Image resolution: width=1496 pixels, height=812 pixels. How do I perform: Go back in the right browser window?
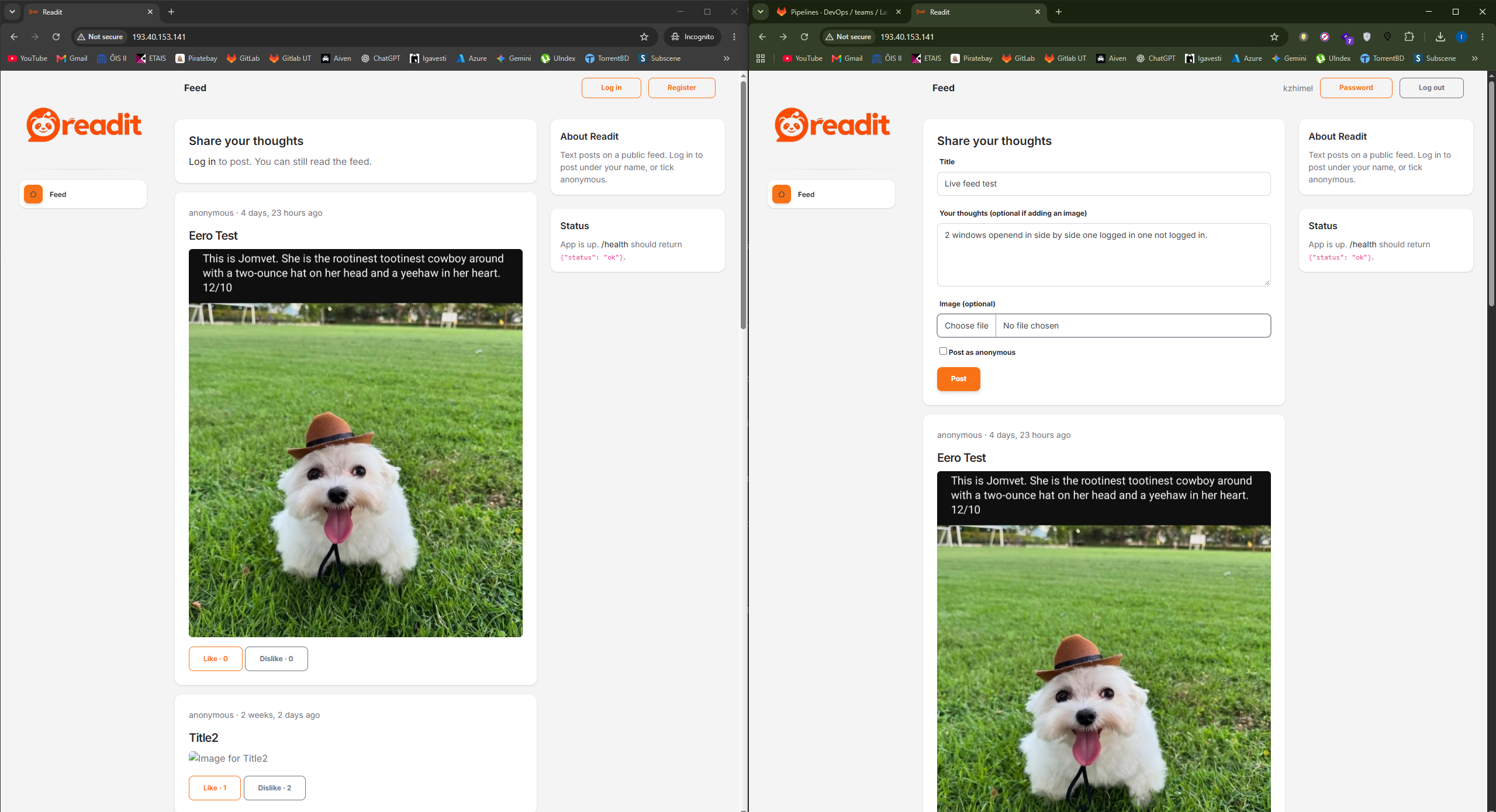coord(762,37)
